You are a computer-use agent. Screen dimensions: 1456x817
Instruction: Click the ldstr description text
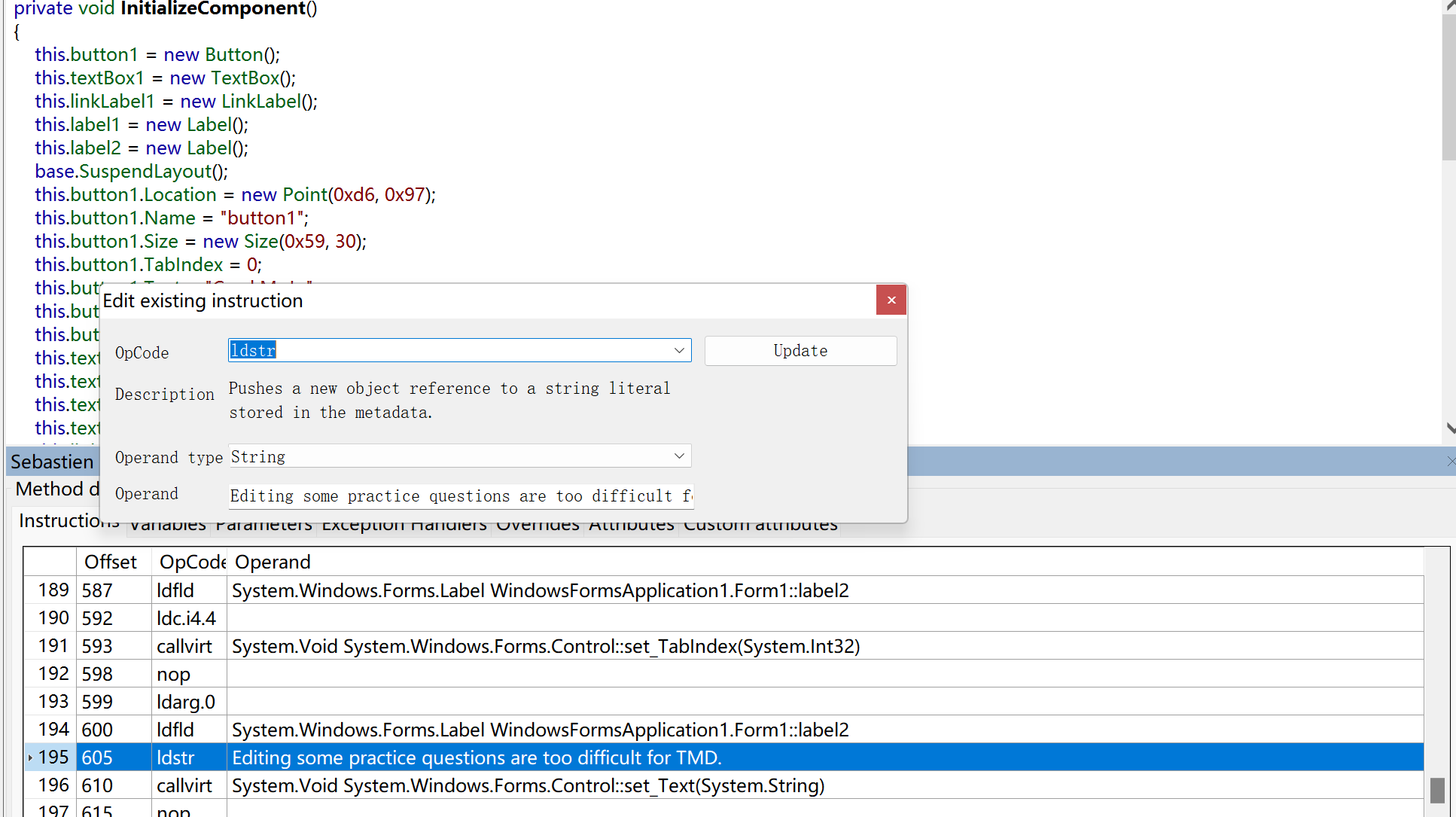[449, 401]
